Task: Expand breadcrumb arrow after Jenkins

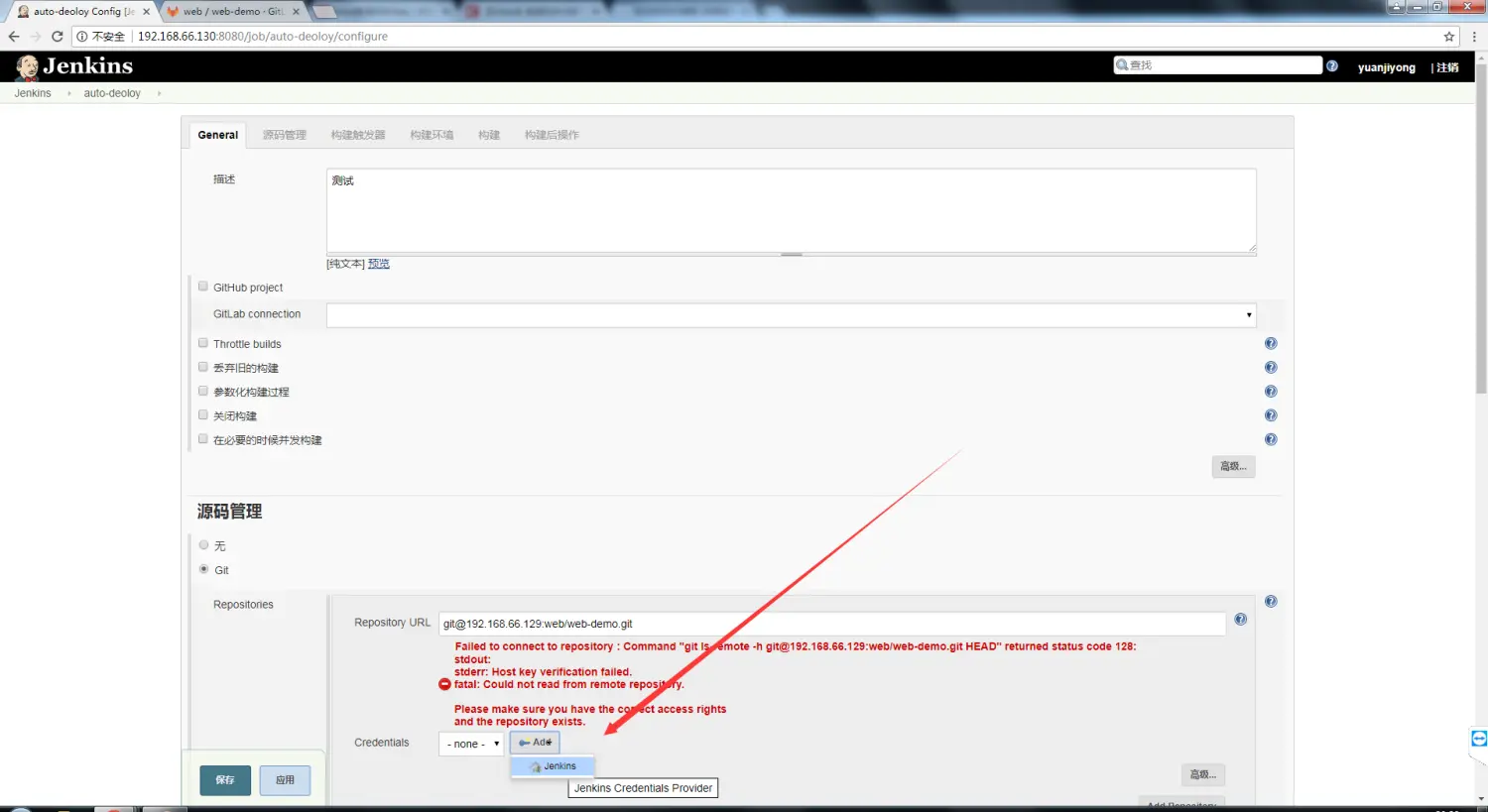Action: pos(68,93)
